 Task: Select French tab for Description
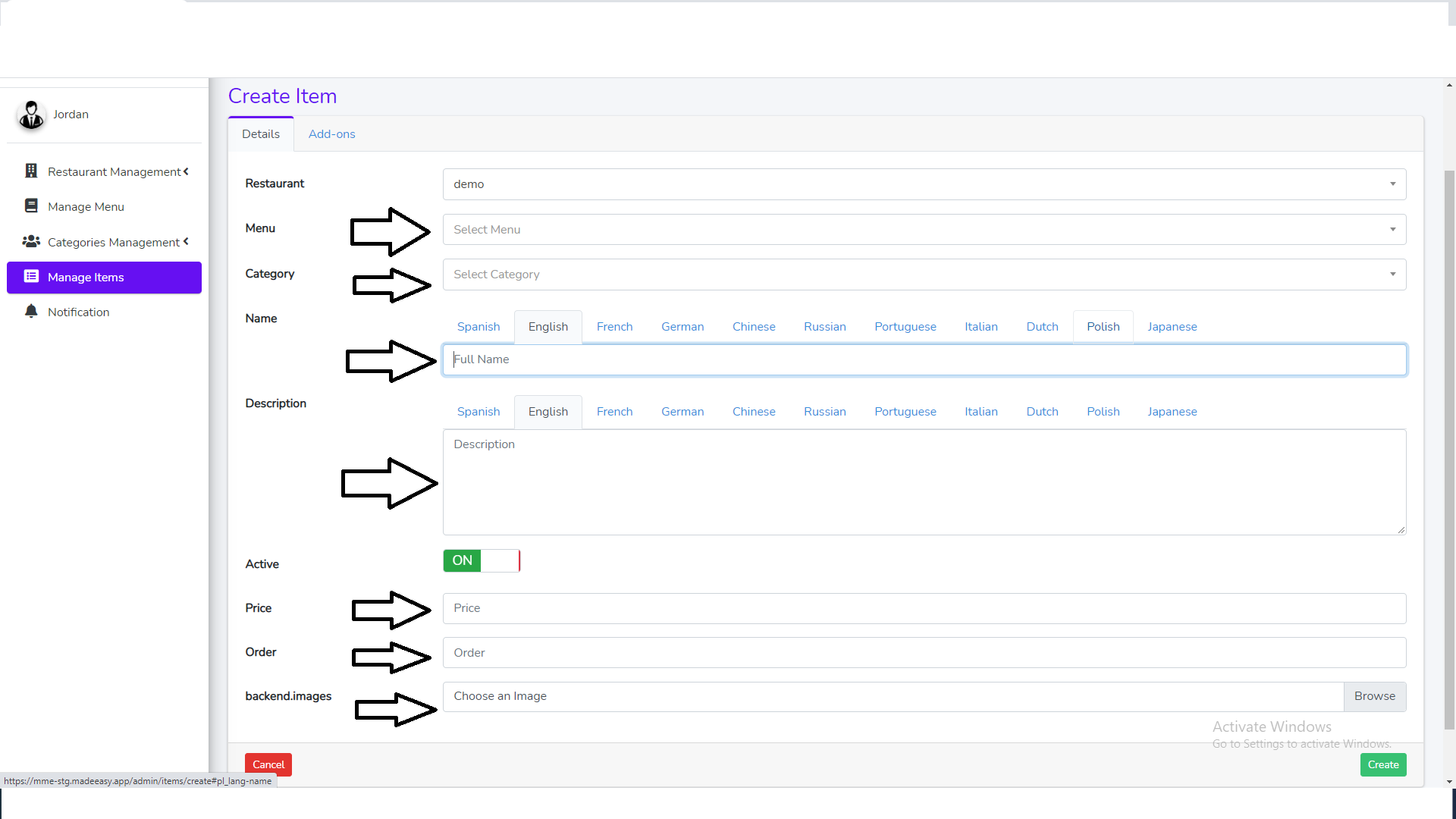point(614,412)
